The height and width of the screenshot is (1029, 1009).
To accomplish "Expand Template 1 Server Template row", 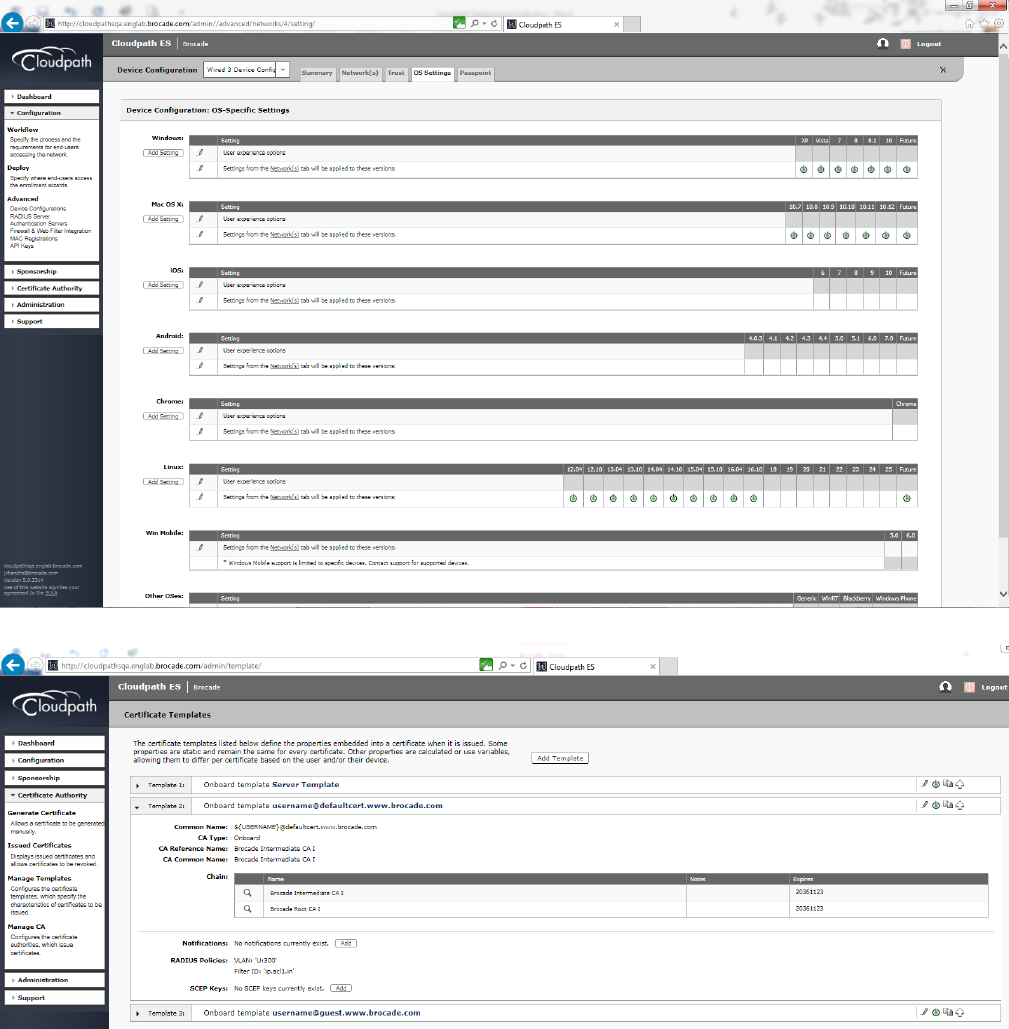I will tap(137, 786).
